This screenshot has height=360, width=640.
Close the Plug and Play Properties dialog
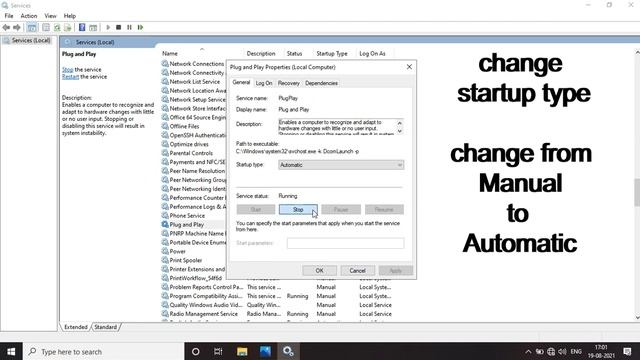(x=409, y=67)
